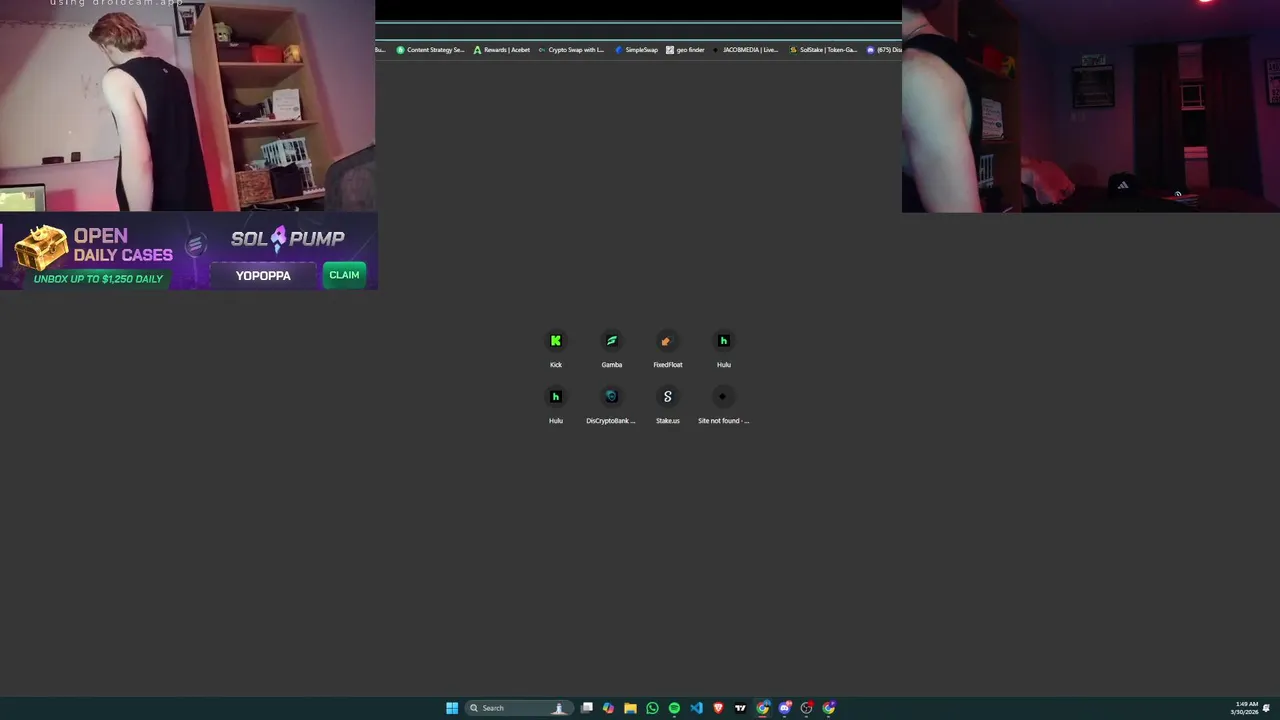Screen dimensions: 1280x720
Task: Open Brave browser from the taskbar
Action: coord(718,708)
